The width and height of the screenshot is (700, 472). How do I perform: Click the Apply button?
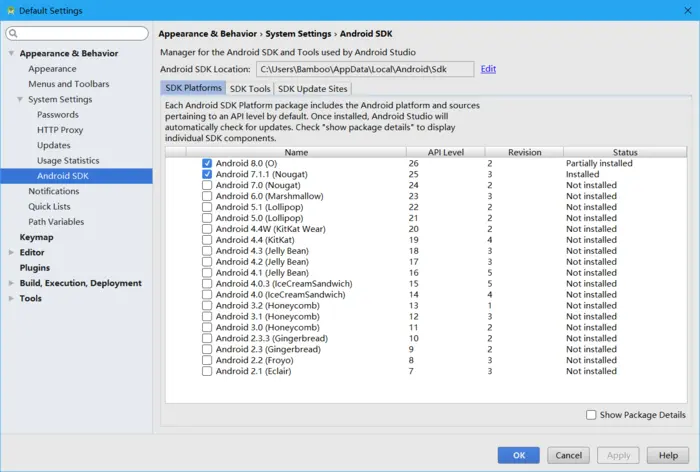point(618,455)
